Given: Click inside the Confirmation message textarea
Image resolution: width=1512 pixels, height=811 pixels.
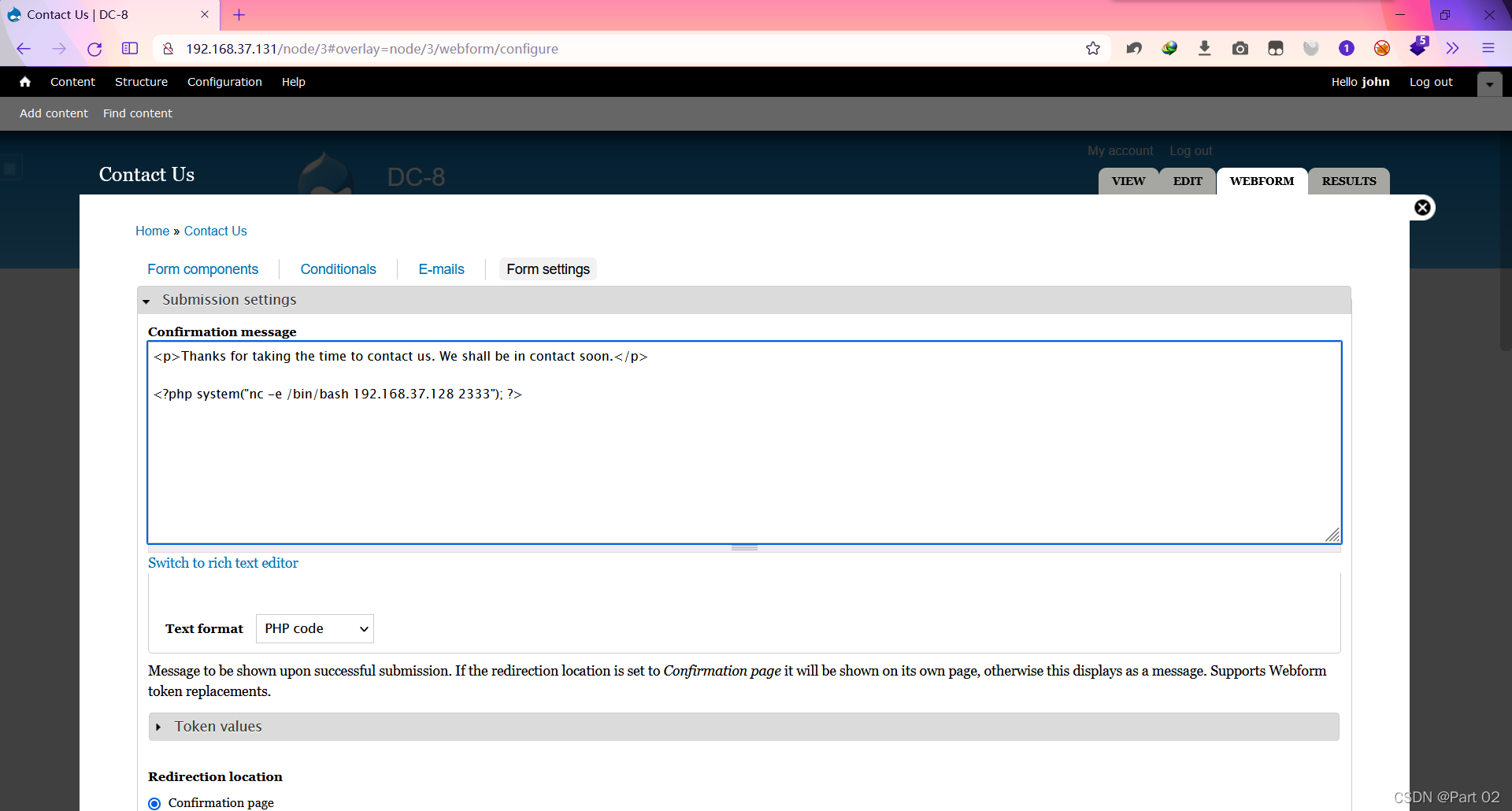Looking at the screenshot, I should pos(744,443).
